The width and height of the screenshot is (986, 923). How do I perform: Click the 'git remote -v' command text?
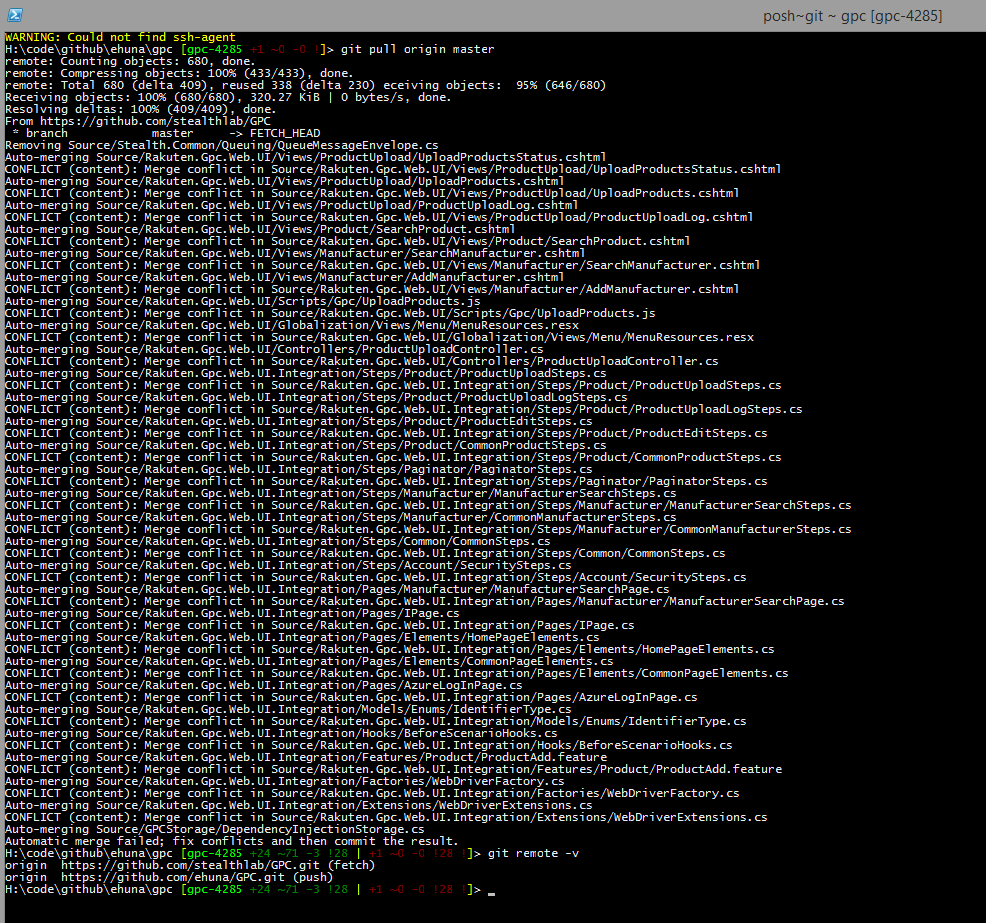pyautogui.click(x=533, y=853)
